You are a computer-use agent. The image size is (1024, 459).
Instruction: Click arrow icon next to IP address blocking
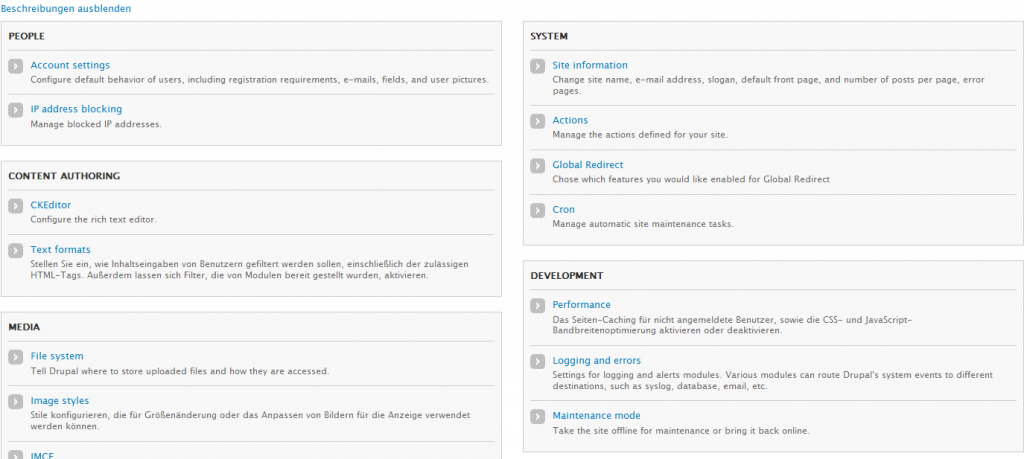[15, 110]
